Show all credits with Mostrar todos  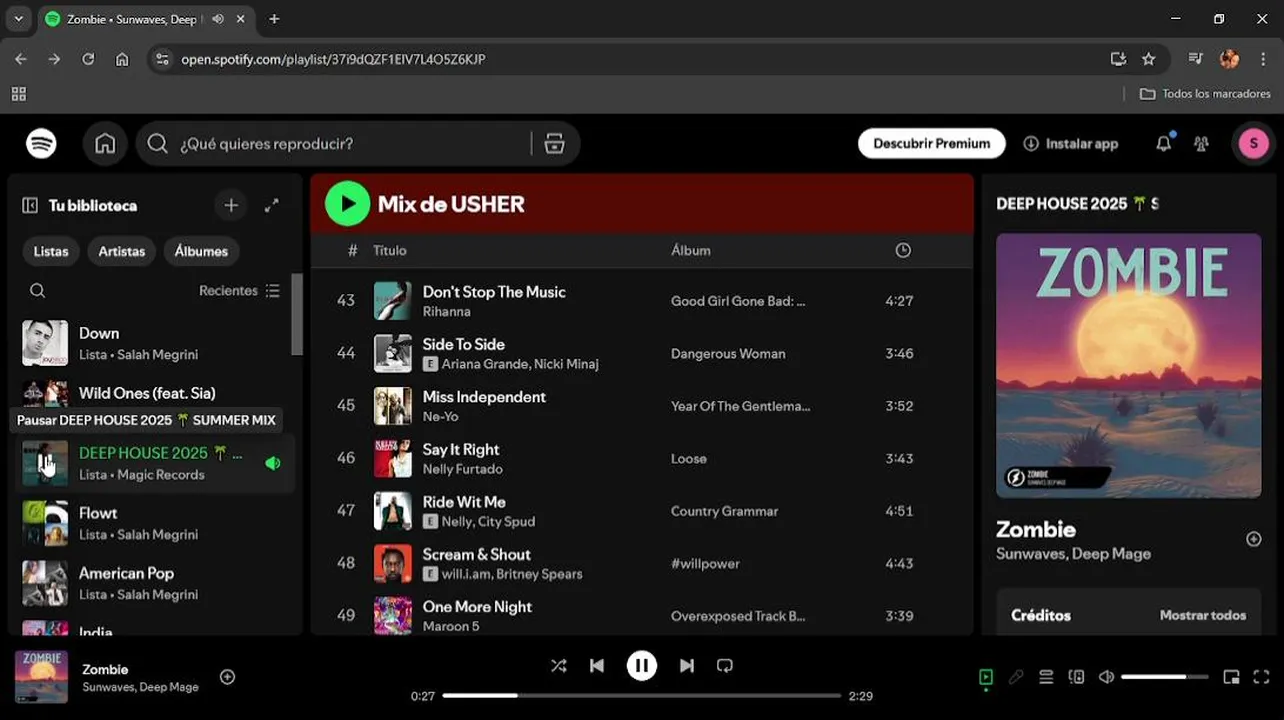pyautogui.click(x=1202, y=615)
